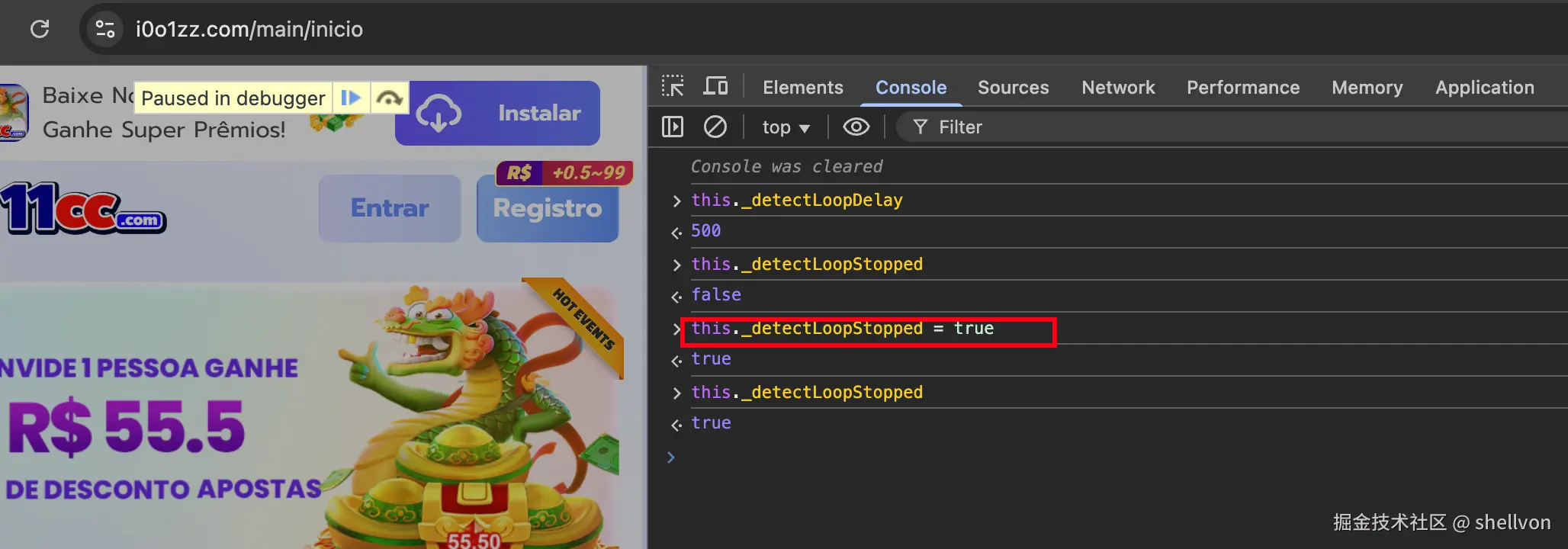Click the Registro button
Viewport: 1568px width, 549px height.
547,208
